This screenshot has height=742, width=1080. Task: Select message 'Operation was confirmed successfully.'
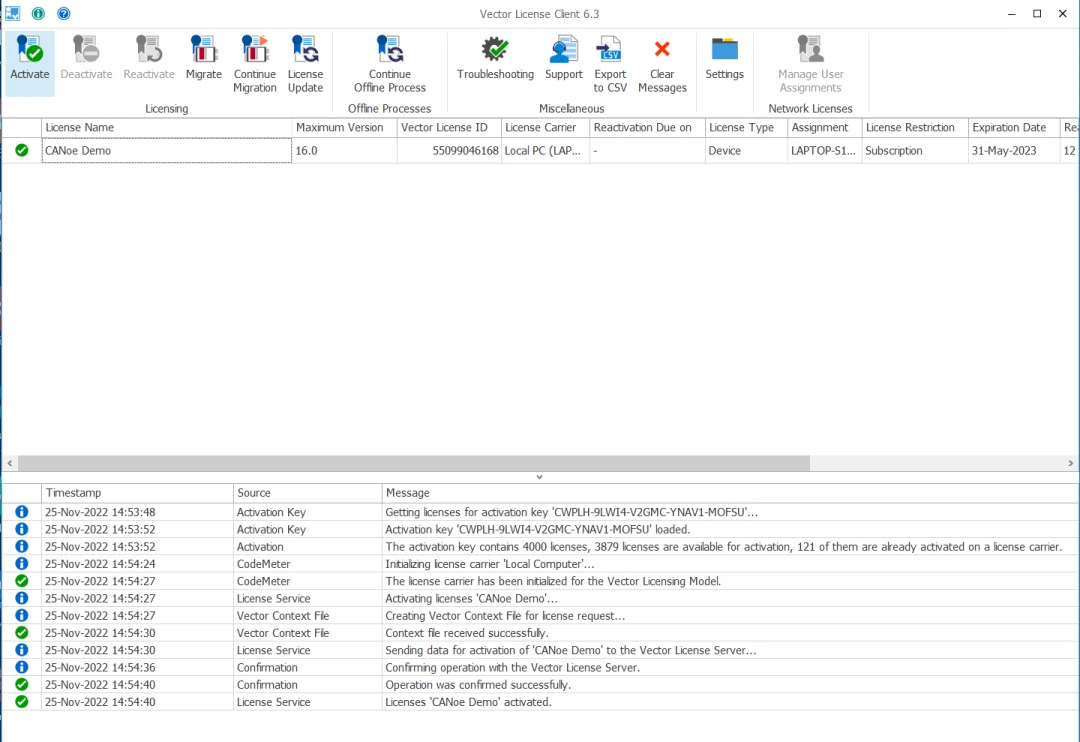pos(478,685)
